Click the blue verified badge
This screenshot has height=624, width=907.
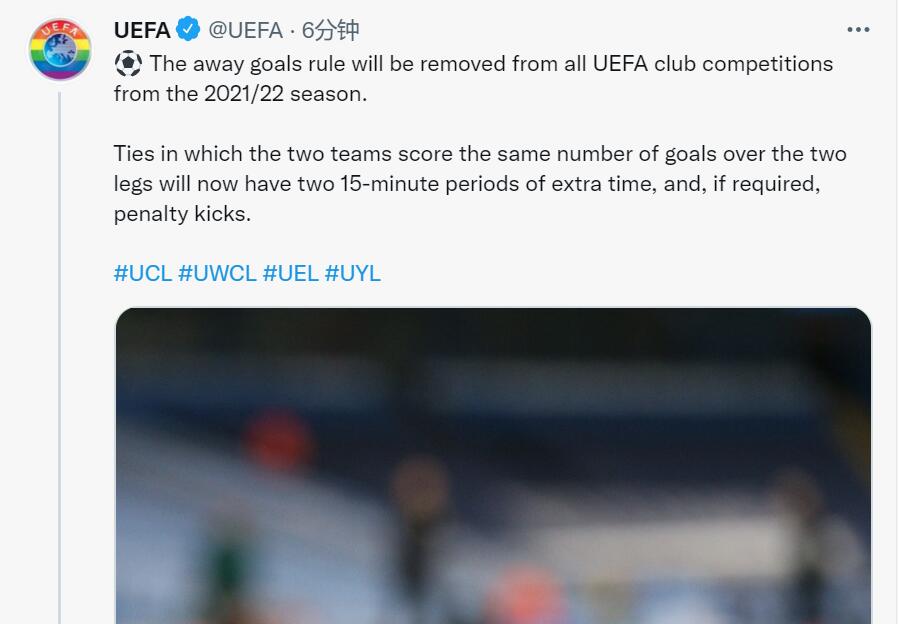189,30
